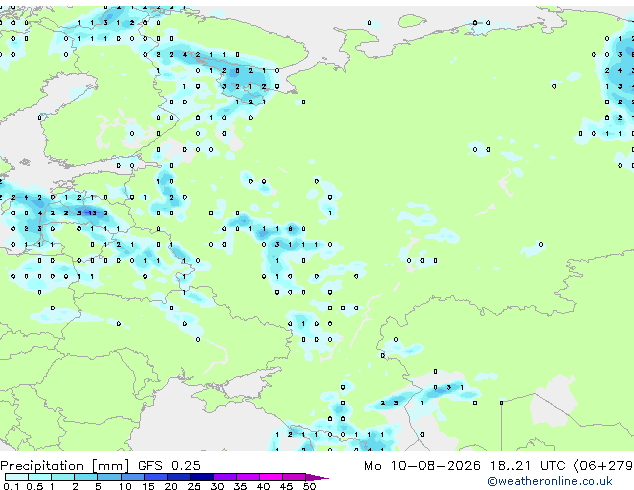Click the weekday 'Mo' label

pyautogui.click(x=373, y=466)
